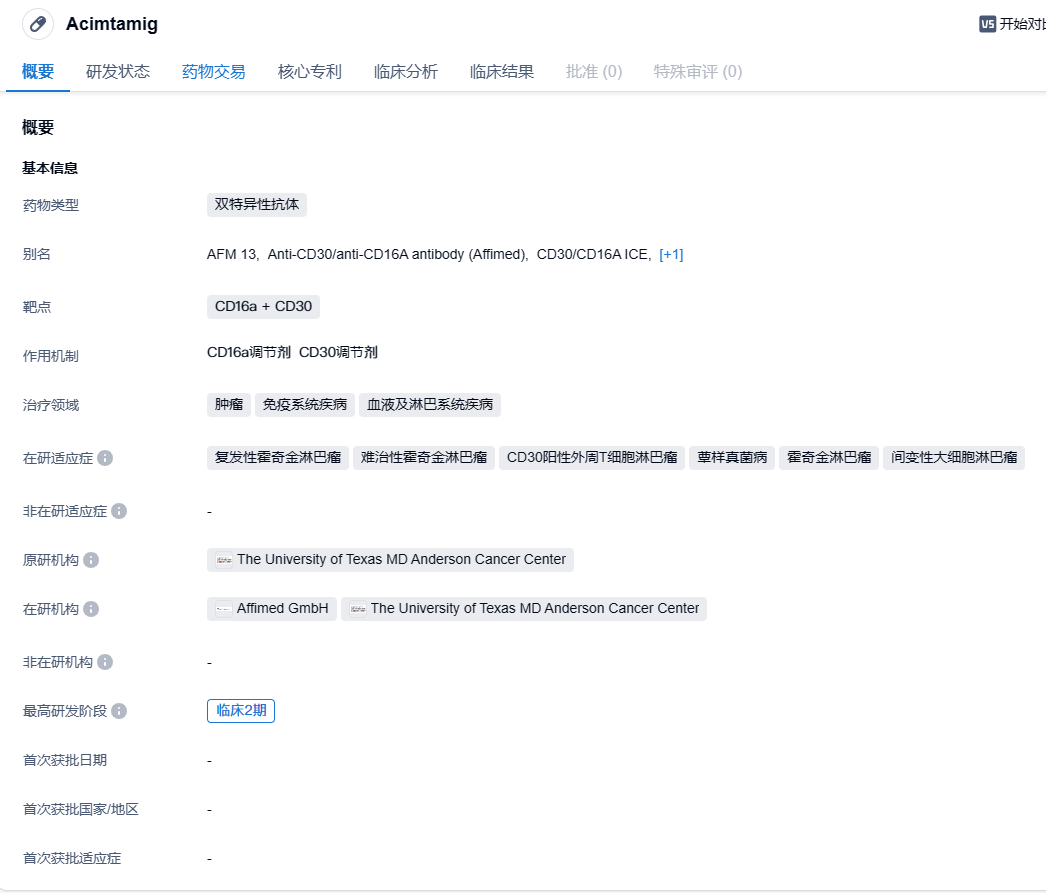Click info icon beside 原研机构
This screenshot has width=1046, height=893.
pos(91,560)
